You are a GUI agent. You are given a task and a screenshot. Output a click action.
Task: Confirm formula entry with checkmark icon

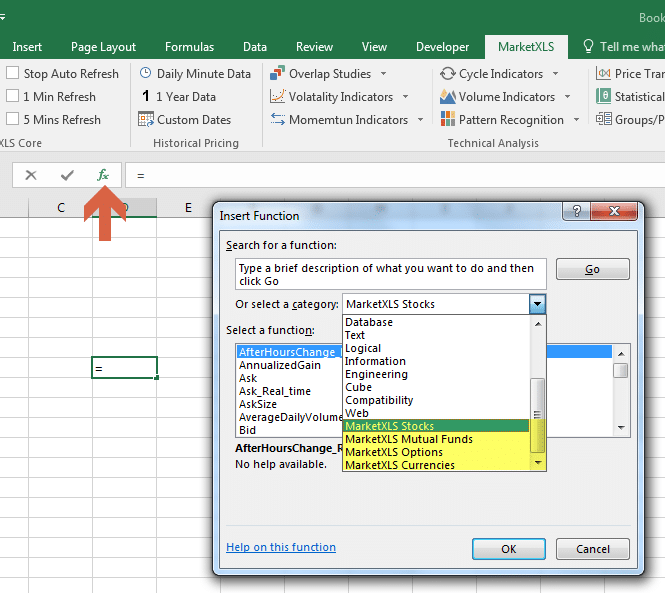pyautogui.click(x=67, y=175)
